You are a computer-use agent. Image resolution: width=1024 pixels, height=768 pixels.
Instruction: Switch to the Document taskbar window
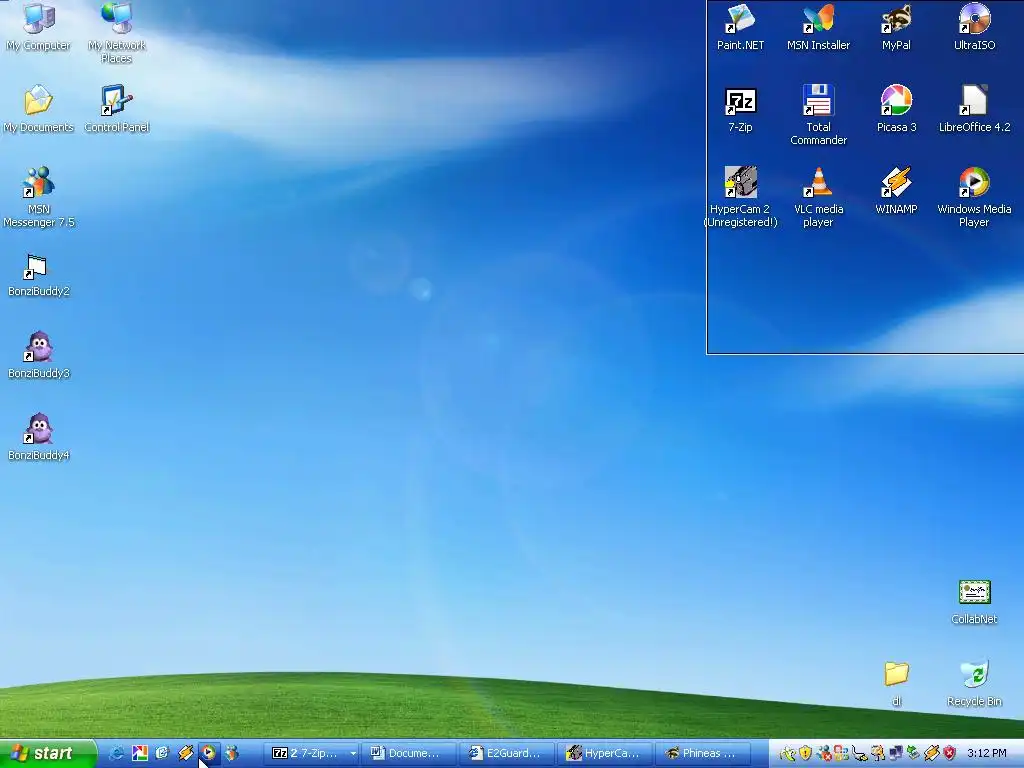[409, 753]
